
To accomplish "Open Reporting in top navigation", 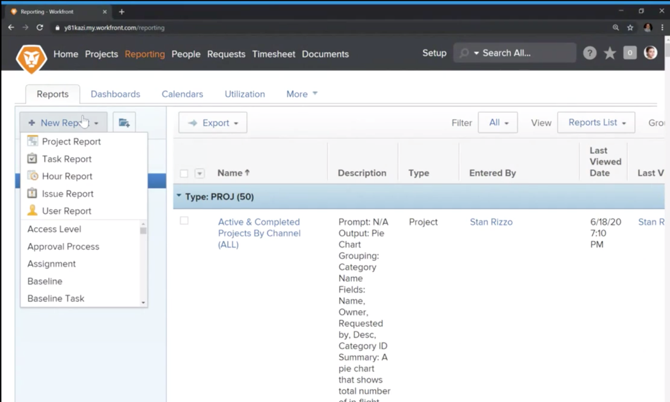I will point(145,54).
